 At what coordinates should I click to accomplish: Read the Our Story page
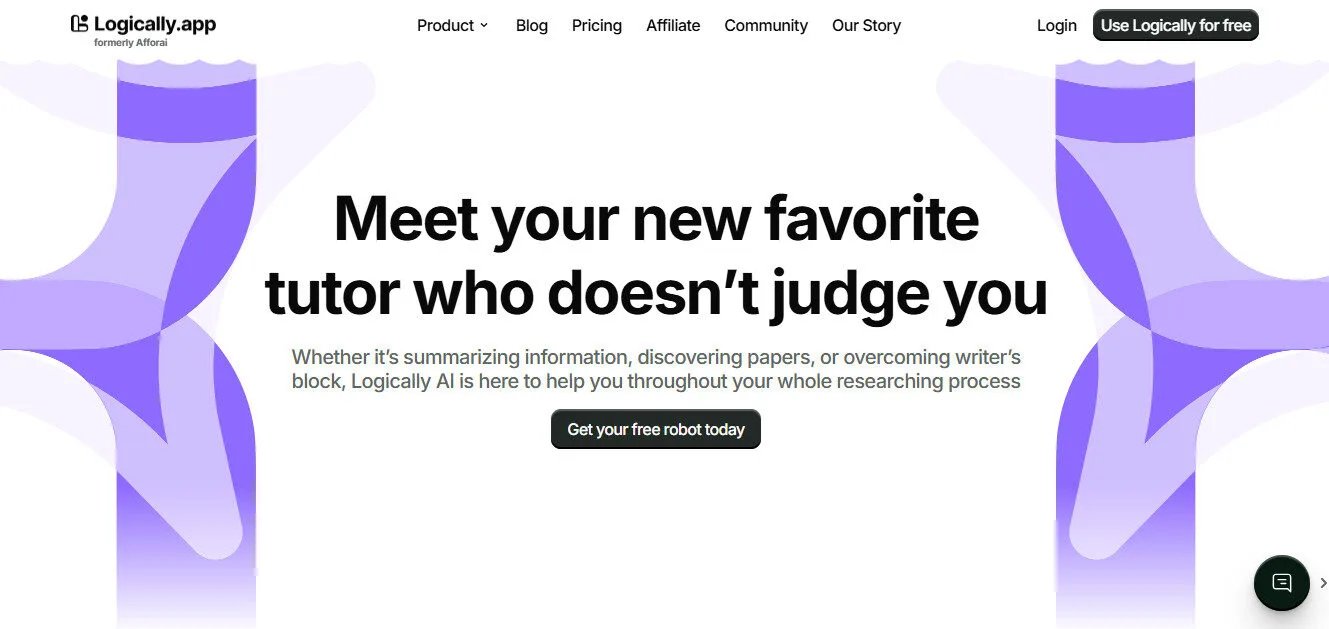coord(866,25)
